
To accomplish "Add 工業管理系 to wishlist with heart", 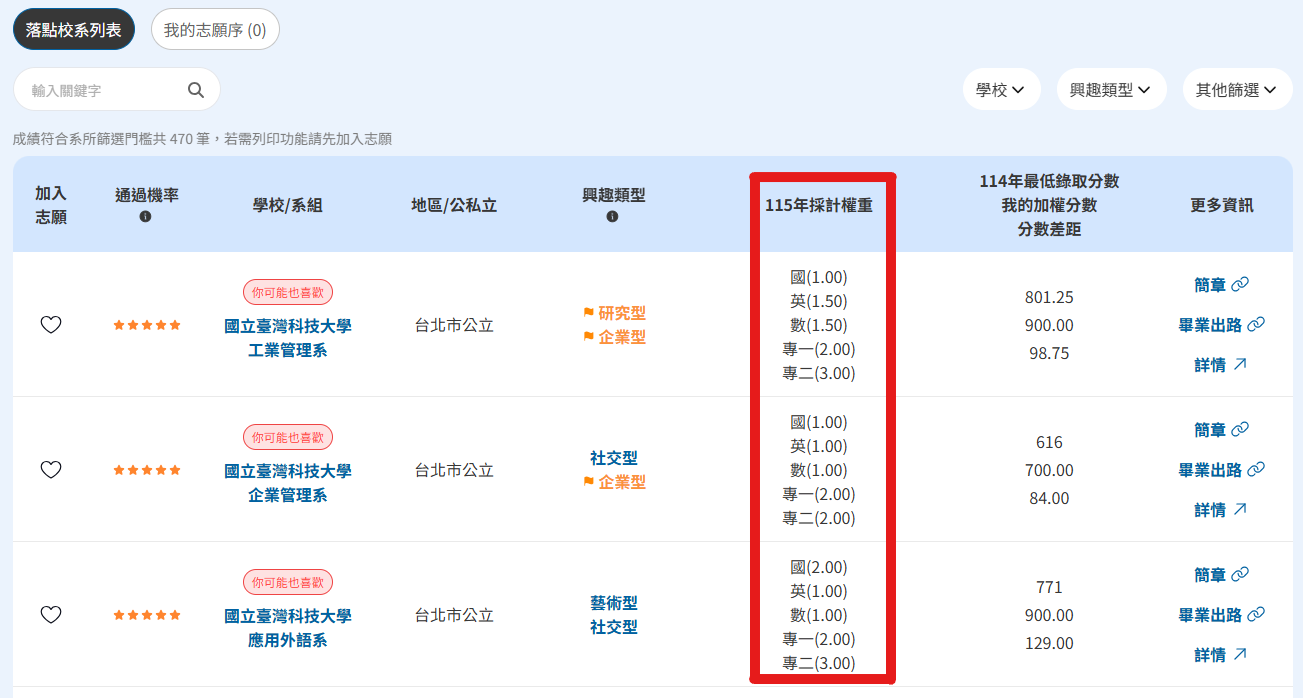I will click(x=51, y=324).
